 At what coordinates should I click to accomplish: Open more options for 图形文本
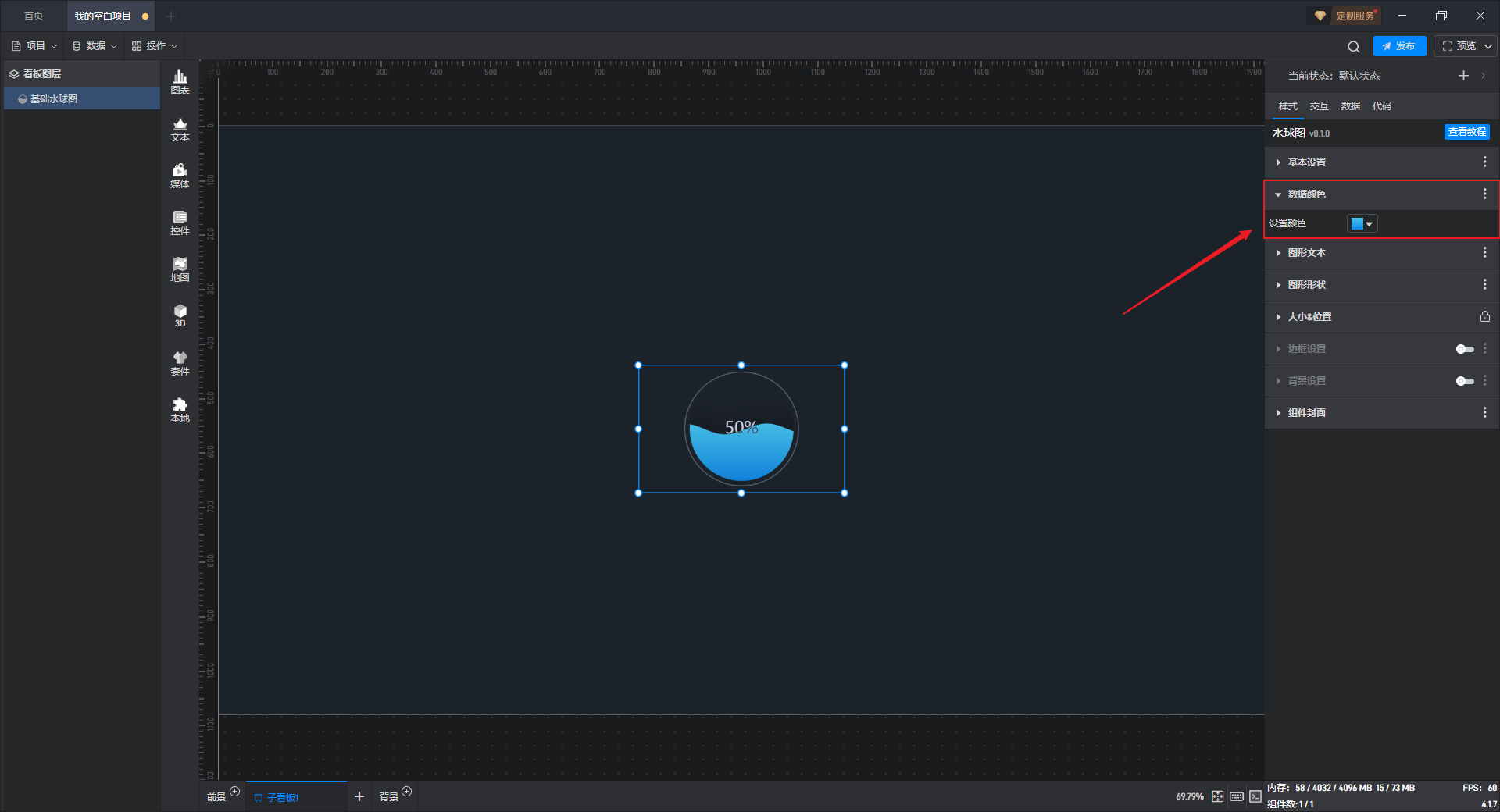pos(1484,252)
